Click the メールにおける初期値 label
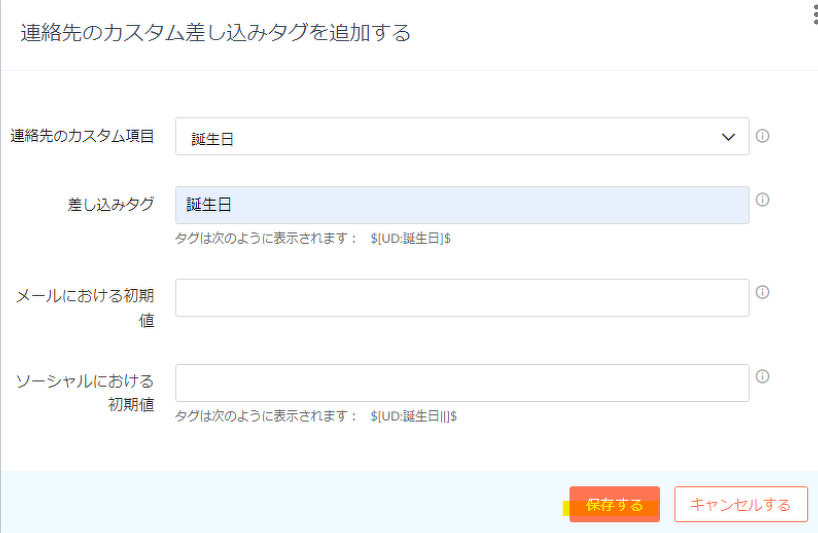The image size is (818, 533). click(x=85, y=307)
